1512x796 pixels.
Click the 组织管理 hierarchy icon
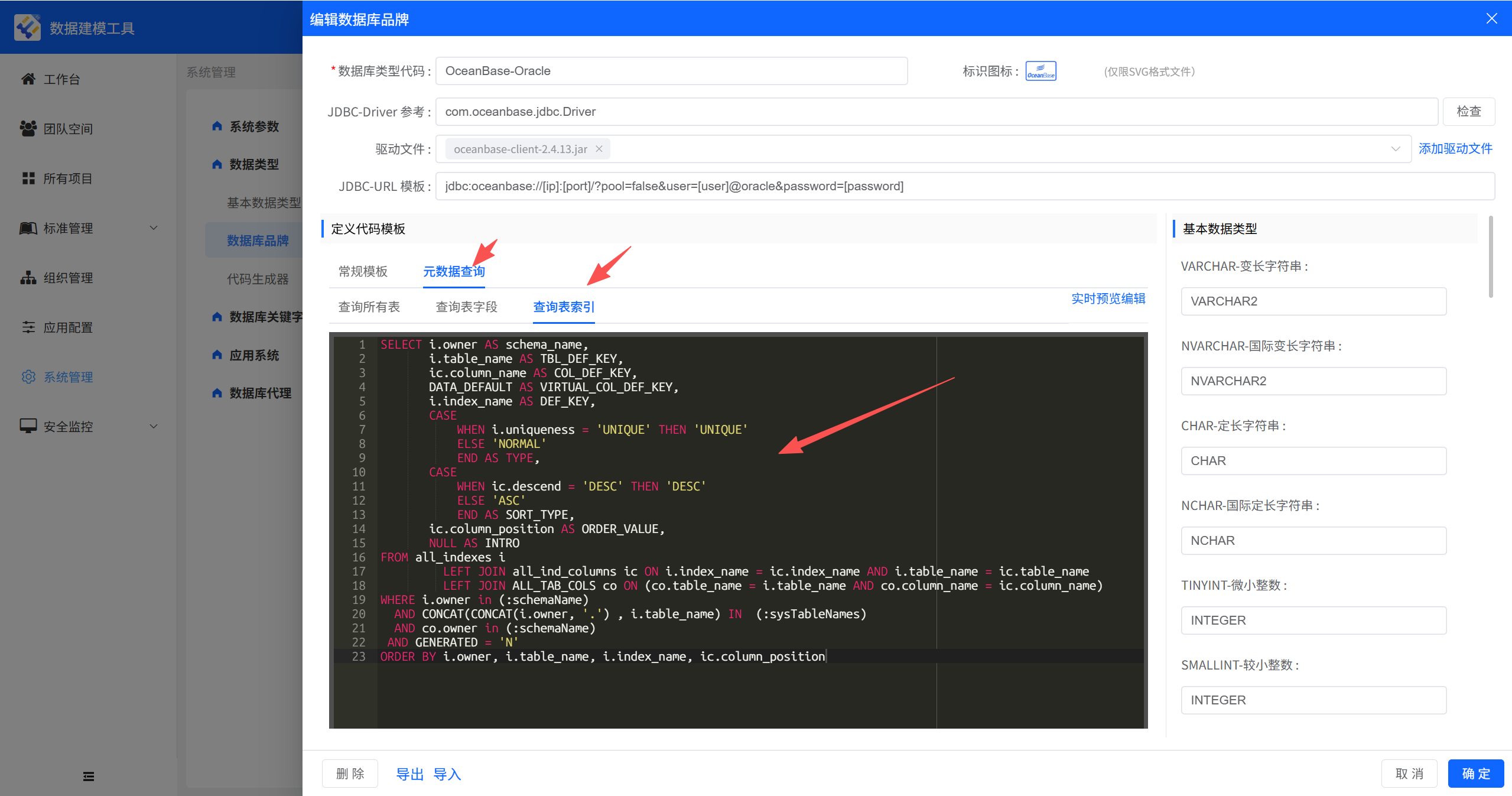click(x=28, y=277)
